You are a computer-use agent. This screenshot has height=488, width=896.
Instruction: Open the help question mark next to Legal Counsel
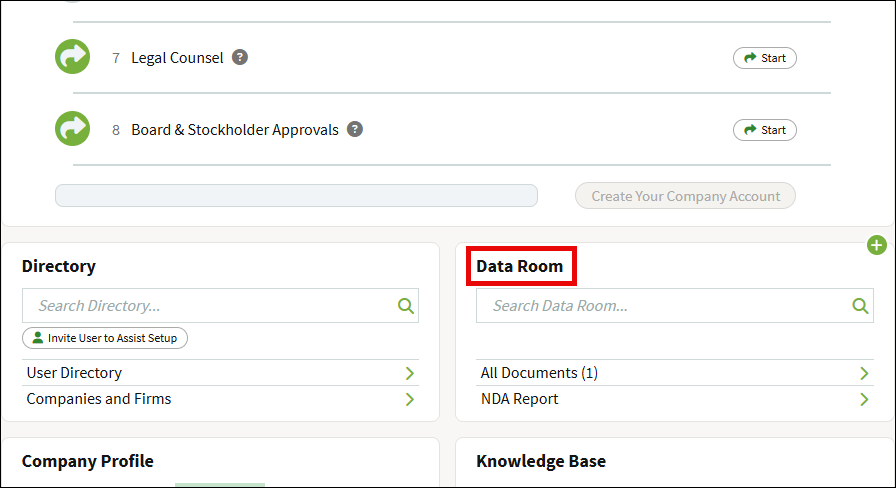240,57
